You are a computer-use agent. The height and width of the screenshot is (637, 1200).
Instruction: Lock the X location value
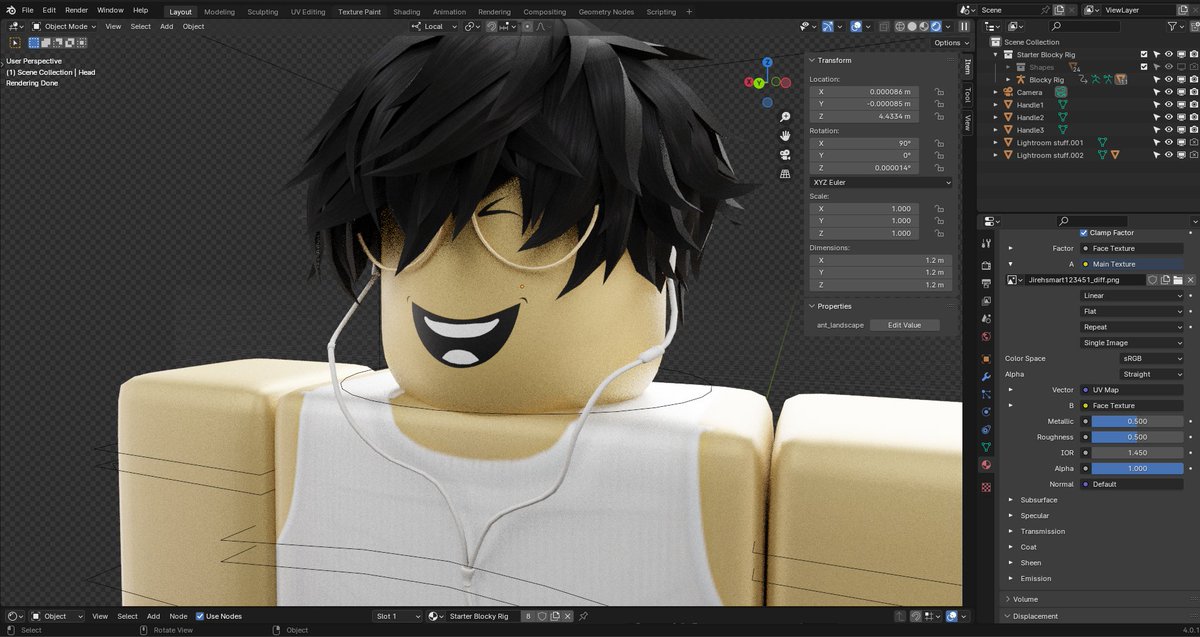(x=939, y=91)
